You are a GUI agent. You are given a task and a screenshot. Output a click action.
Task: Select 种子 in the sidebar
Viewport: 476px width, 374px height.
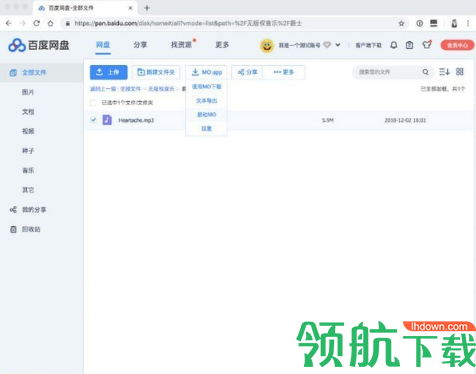pos(28,151)
